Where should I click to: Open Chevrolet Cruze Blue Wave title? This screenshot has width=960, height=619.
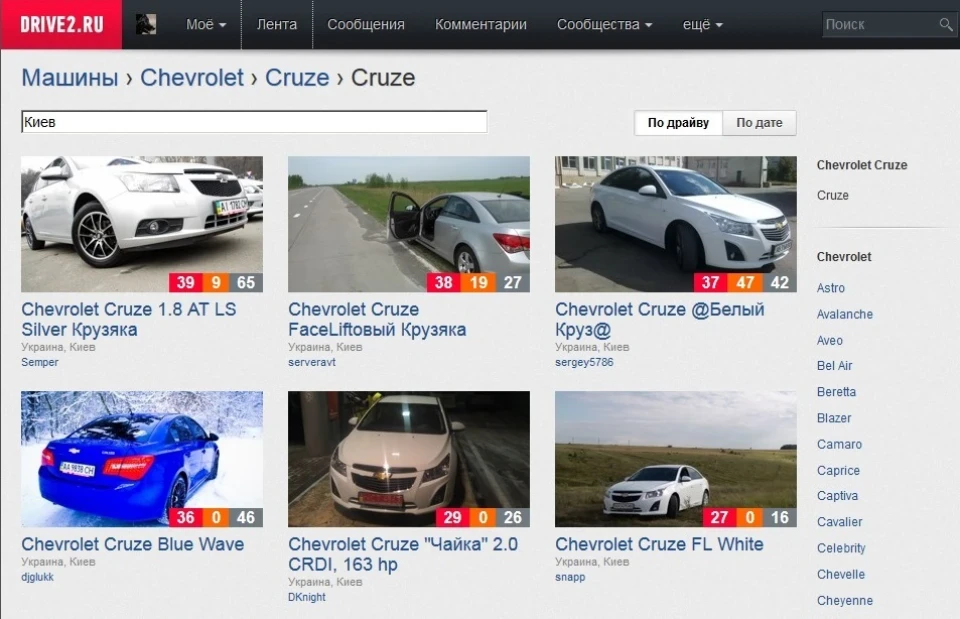pos(133,544)
